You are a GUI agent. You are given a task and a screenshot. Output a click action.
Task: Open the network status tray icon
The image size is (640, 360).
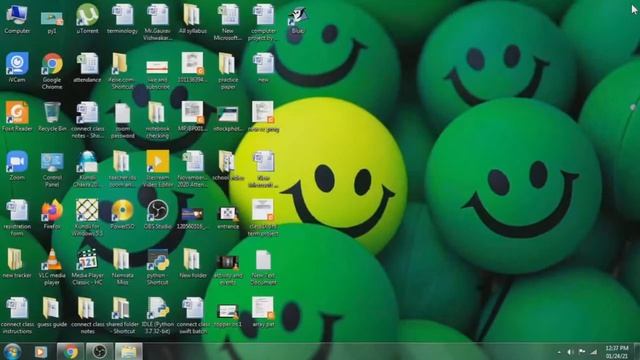click(594, 352)
